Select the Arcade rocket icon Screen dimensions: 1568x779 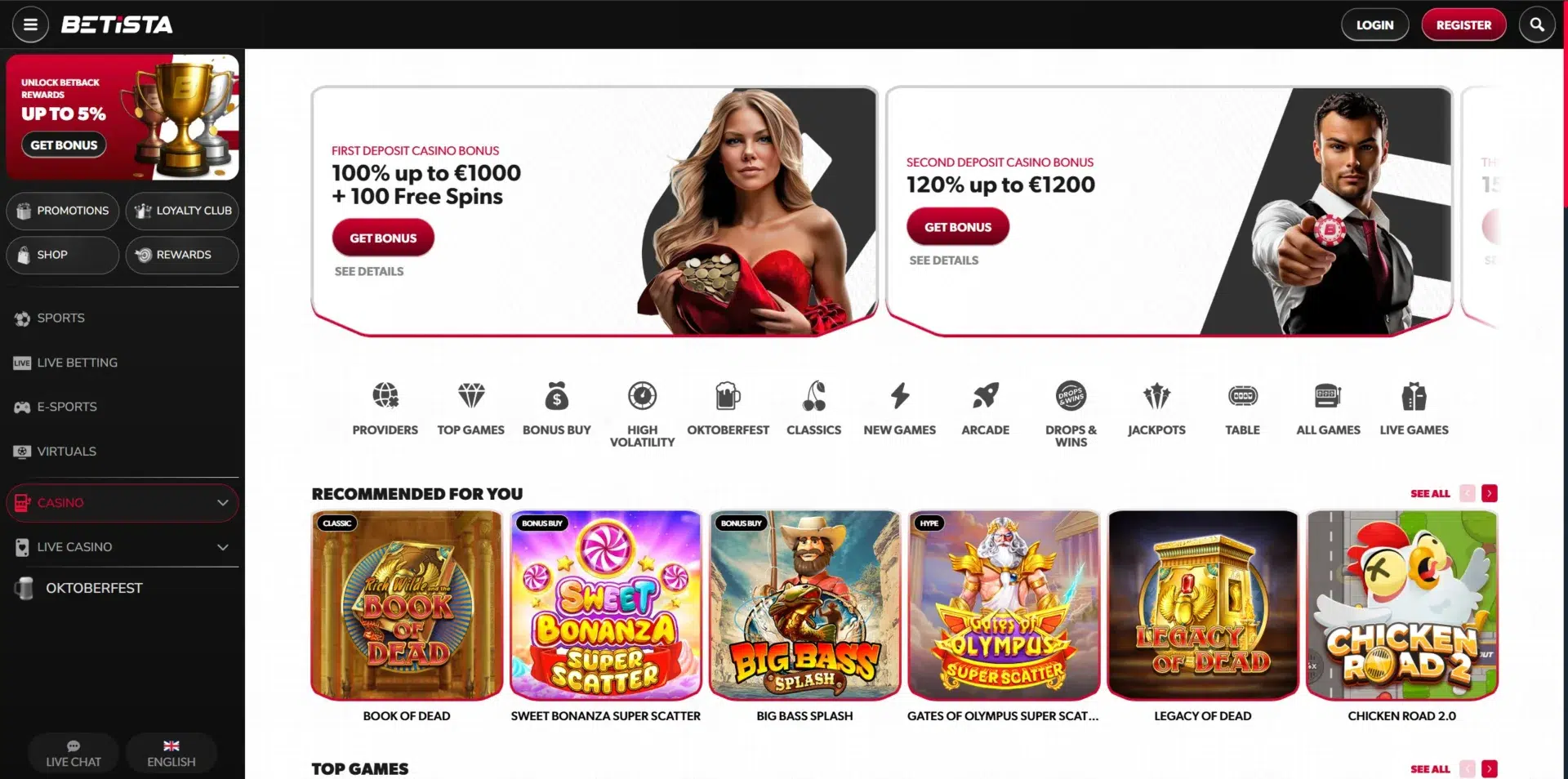coord(986,396)
